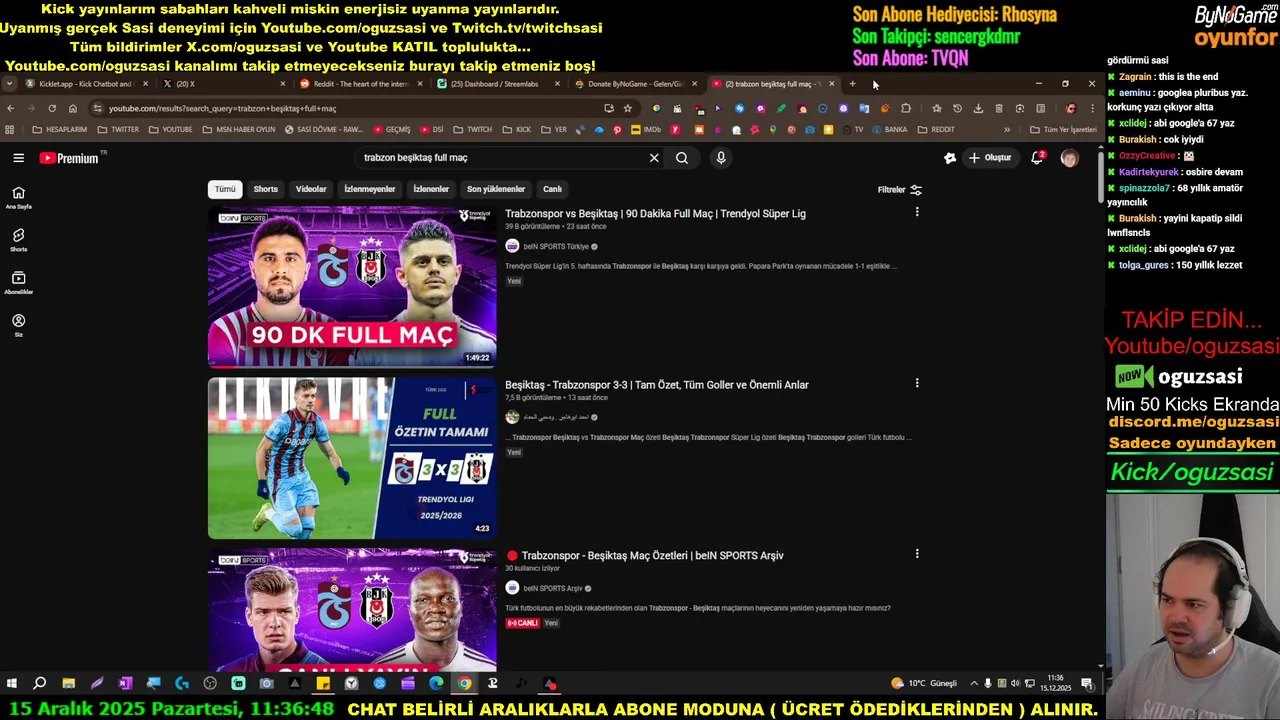The image size is (1280, 720).
Task: Open the REDDIT bookmarks folder
Action: (935, 129)
